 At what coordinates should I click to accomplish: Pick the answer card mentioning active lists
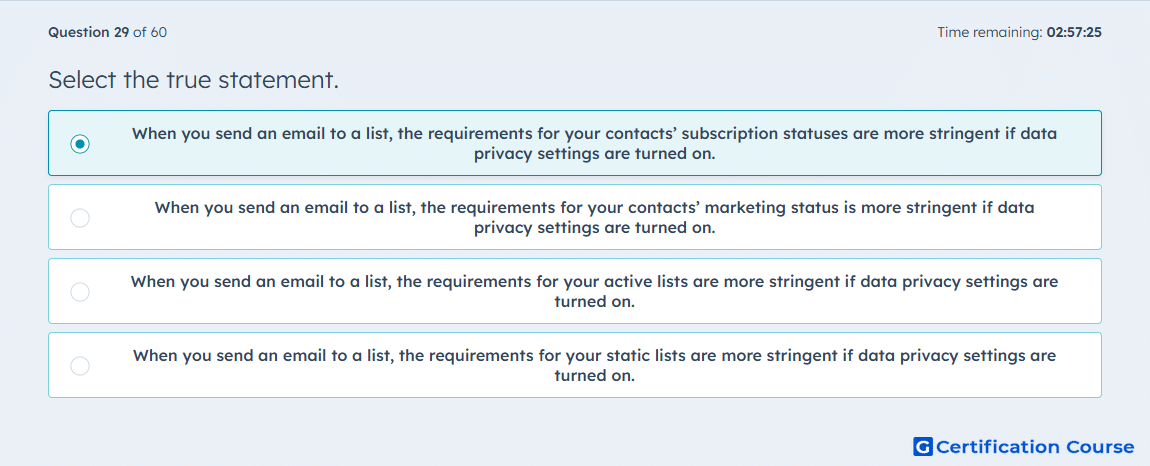[575, 291]
